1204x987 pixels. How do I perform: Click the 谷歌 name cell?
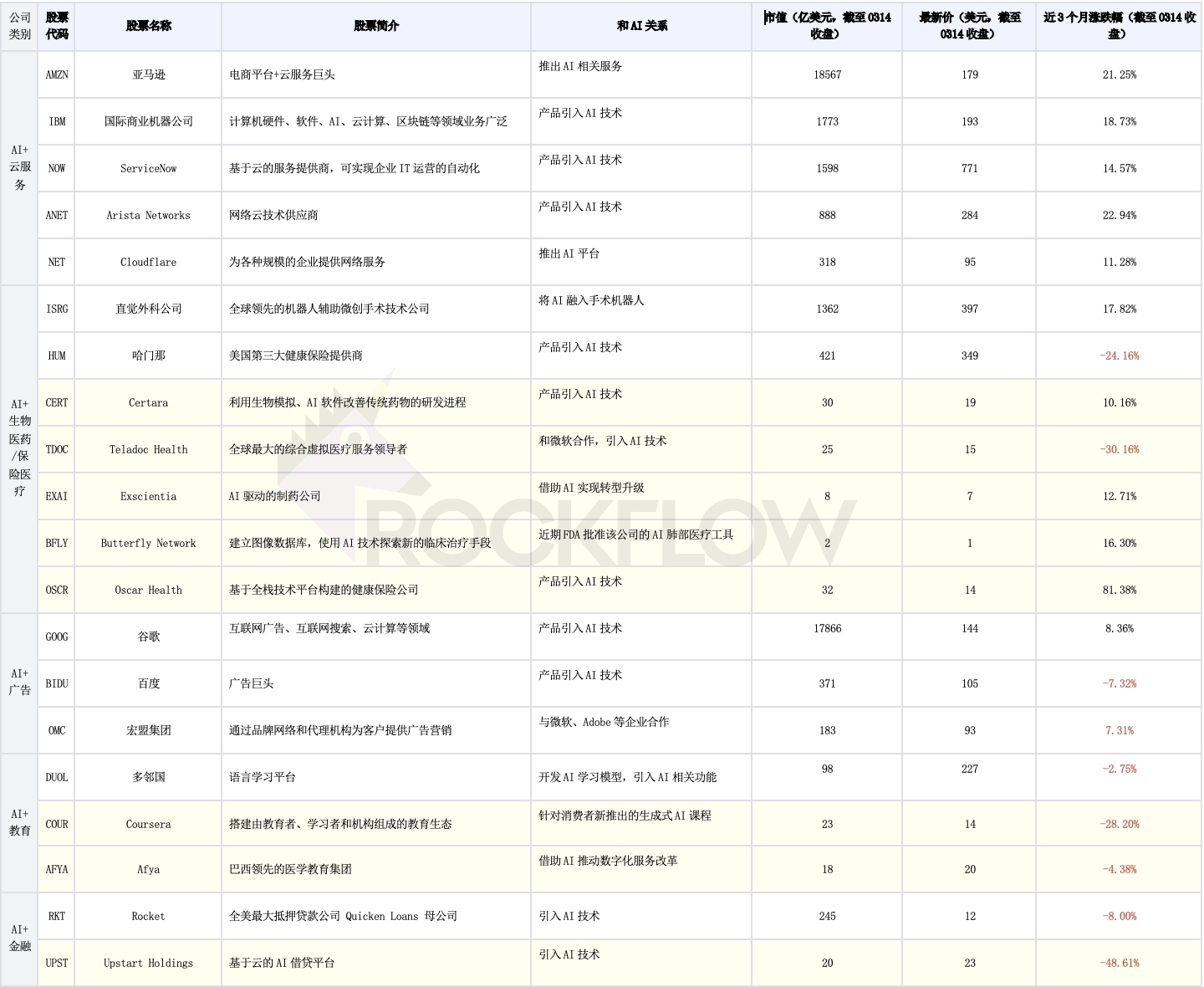[x=148, y=637]
